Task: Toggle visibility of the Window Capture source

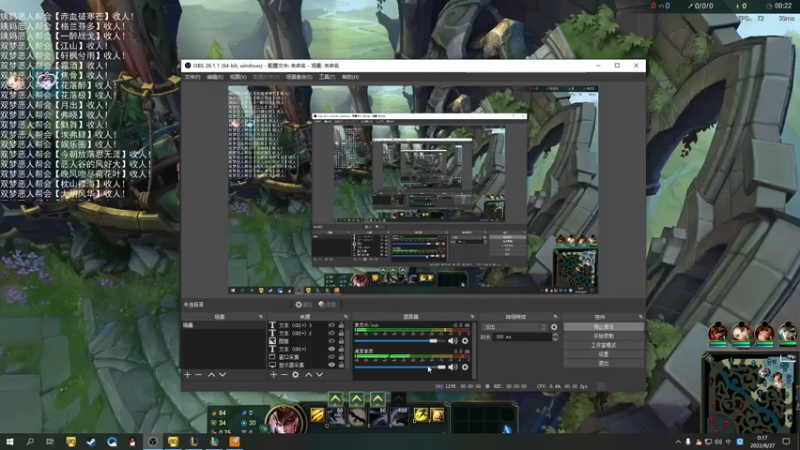Action: [x=332, y=357]
